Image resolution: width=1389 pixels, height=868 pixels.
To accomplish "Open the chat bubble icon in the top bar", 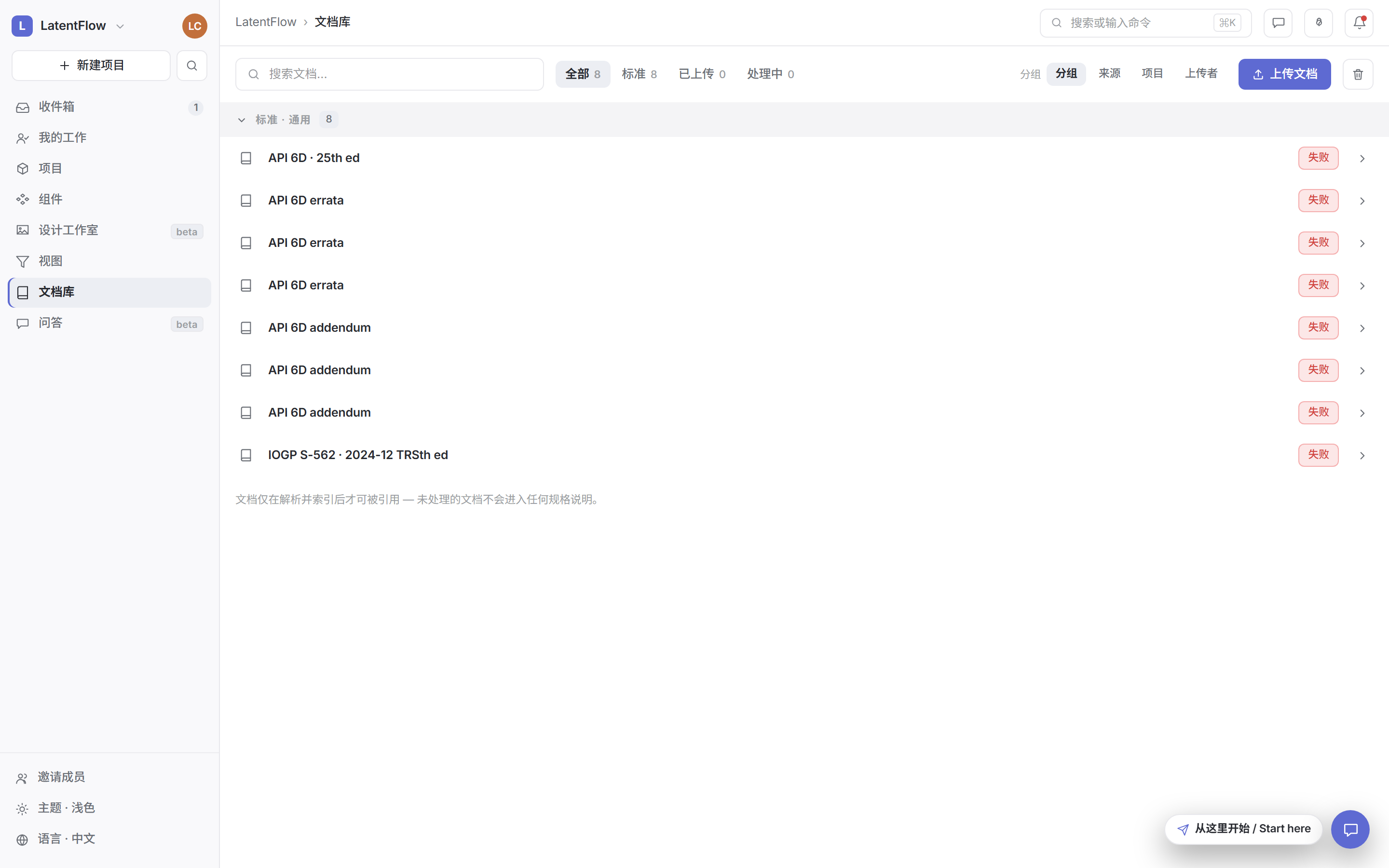I will tap(1278, 23).
